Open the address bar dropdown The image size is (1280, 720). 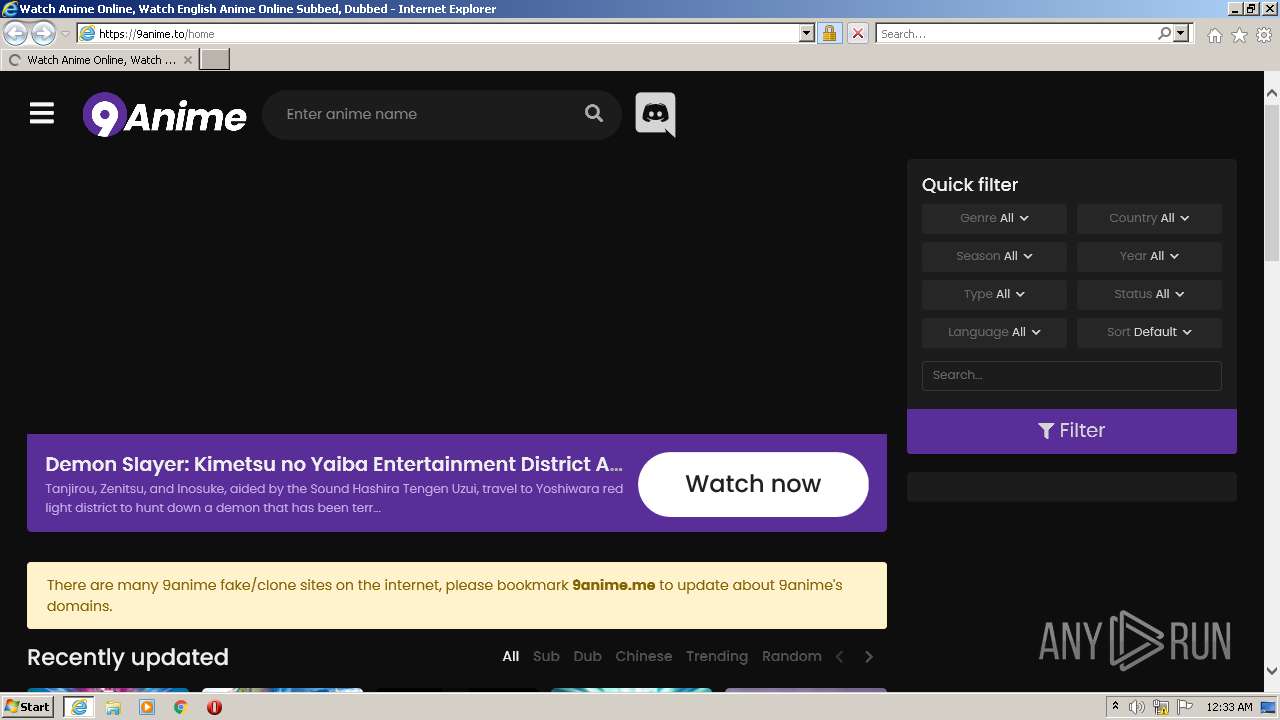coord(807,33)
